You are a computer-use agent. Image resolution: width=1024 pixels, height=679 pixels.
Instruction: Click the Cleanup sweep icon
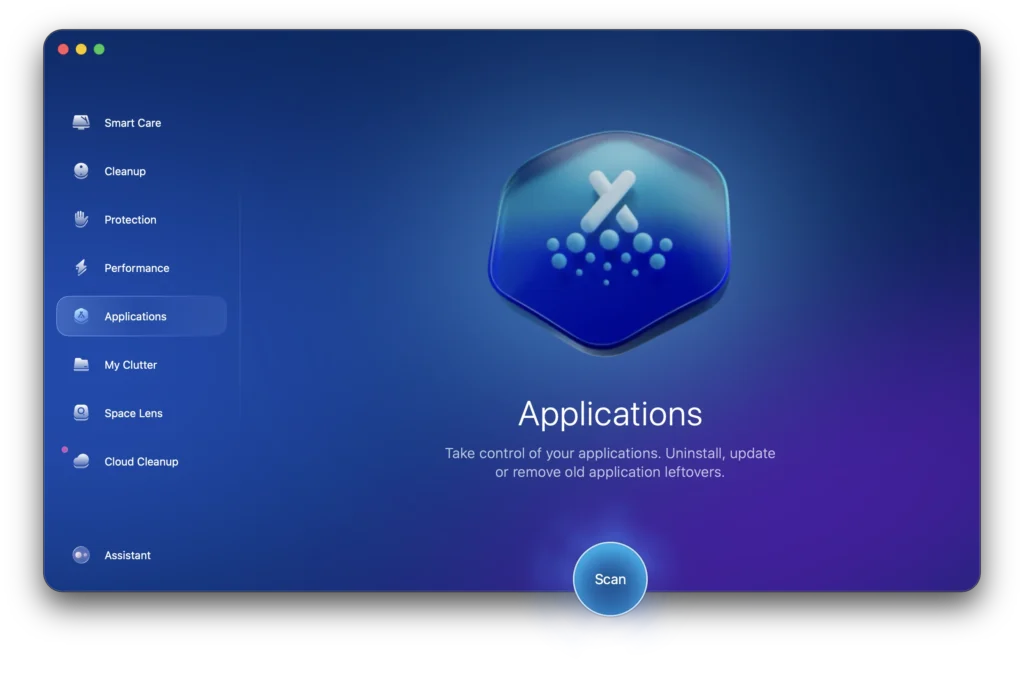(x=81, y=170)
